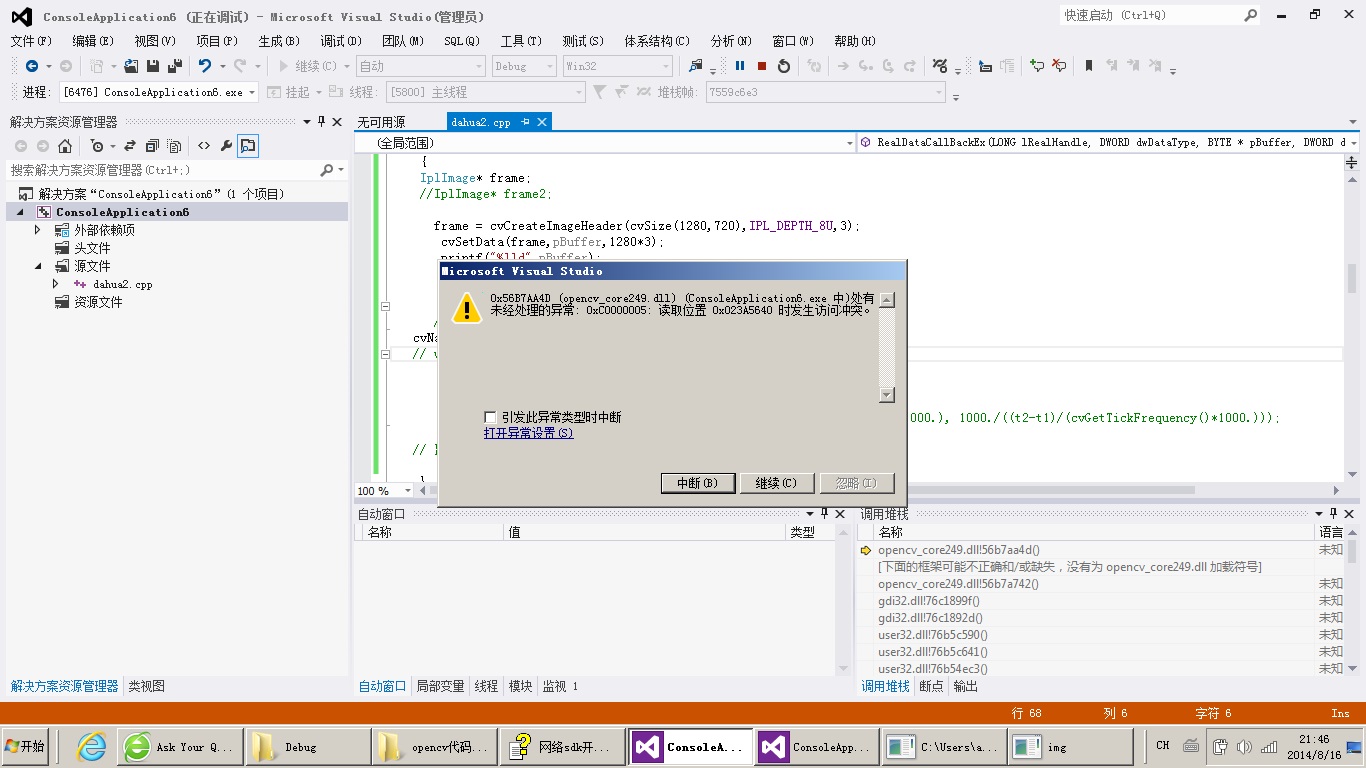This screenshot has height=768, width=1366.
Task: Click the Save icon in toolbar
Action: pos(153,66)
